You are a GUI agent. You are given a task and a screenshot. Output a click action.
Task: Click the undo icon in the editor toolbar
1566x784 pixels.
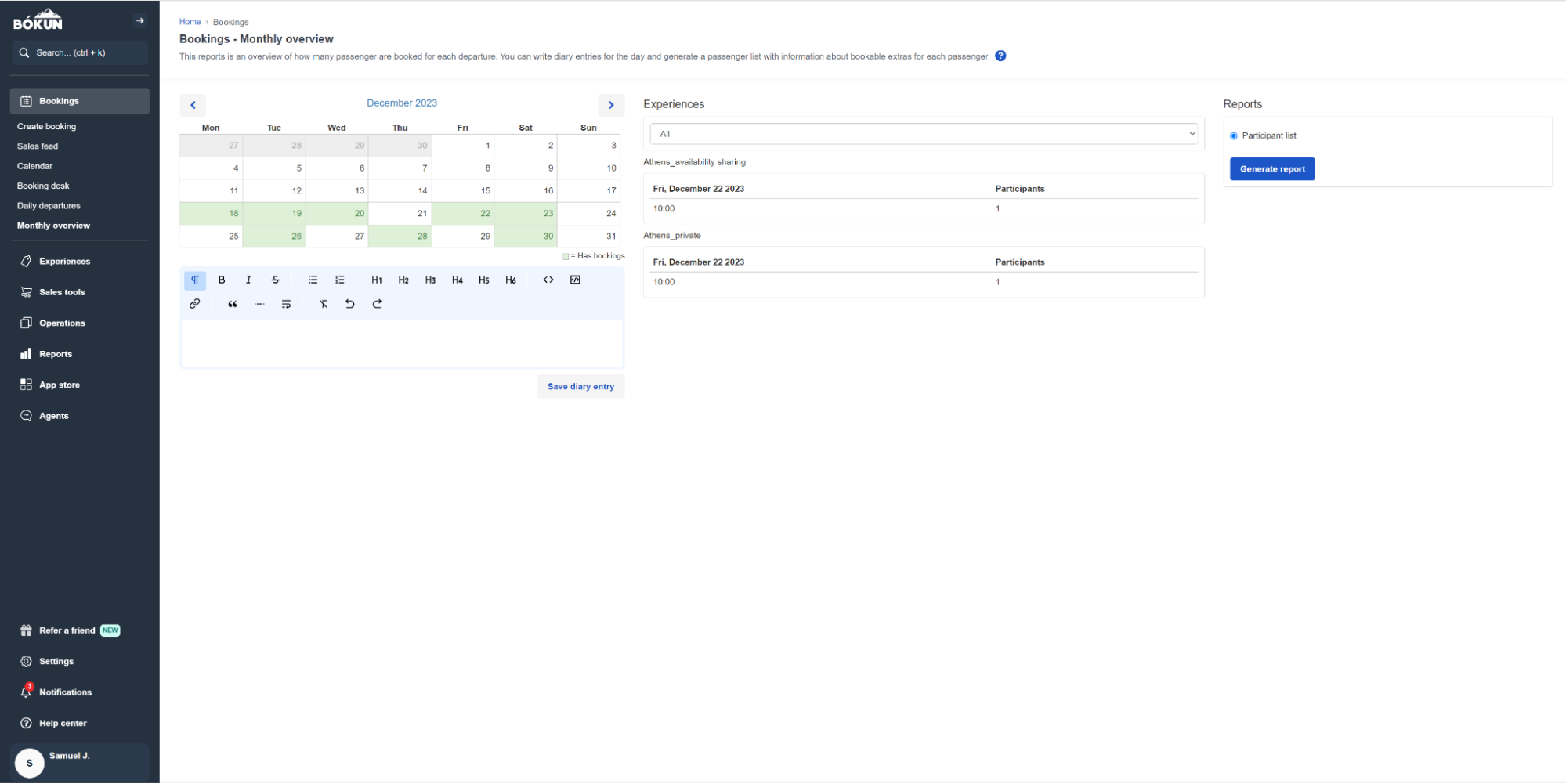tap(350, 304)
